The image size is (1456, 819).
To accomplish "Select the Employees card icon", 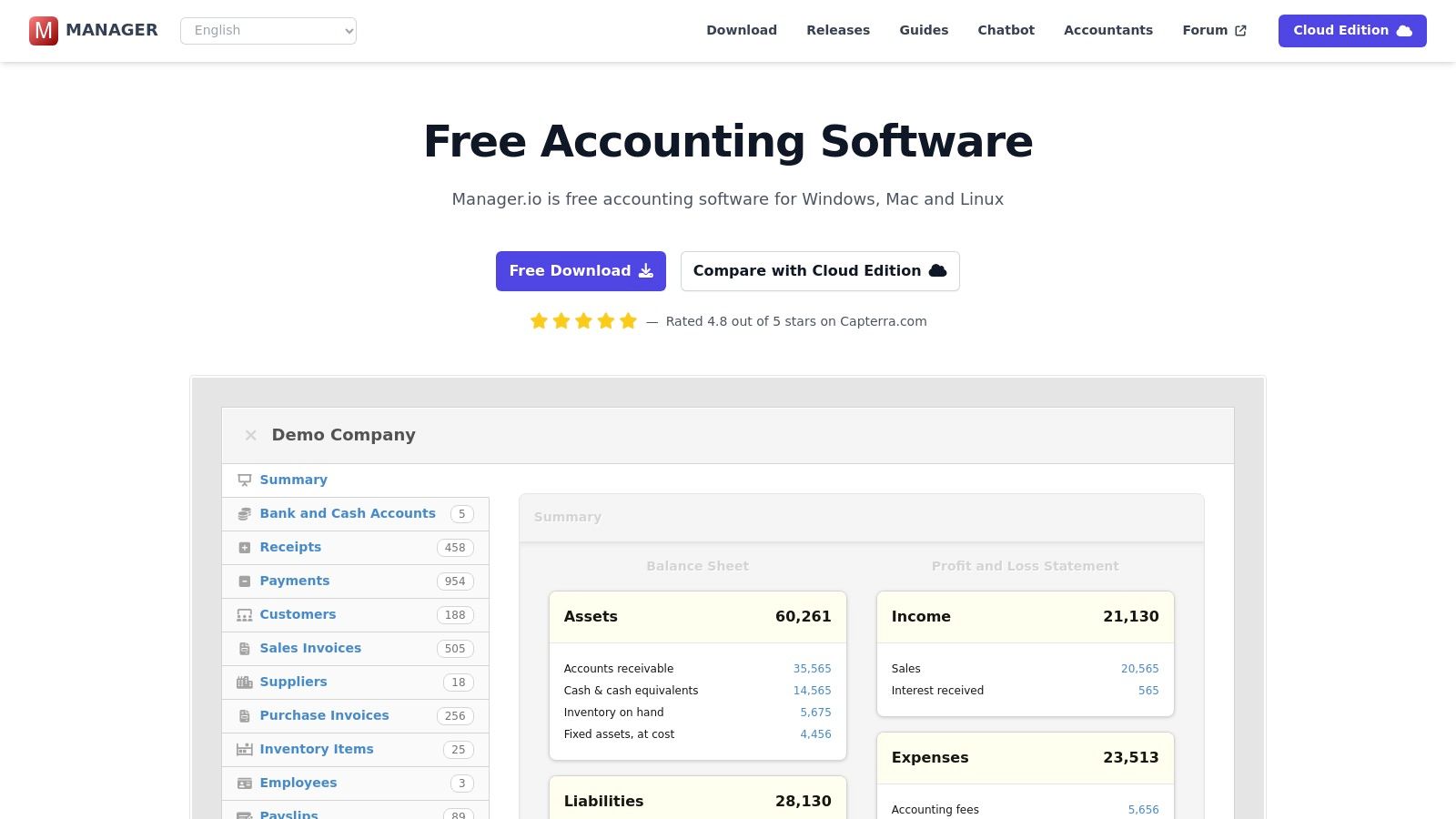I will coord(244,783).
